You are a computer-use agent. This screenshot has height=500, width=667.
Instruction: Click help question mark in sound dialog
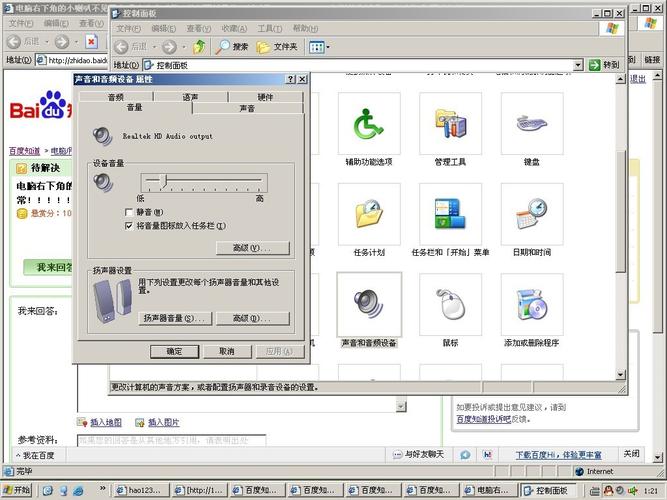click(291, 79)
